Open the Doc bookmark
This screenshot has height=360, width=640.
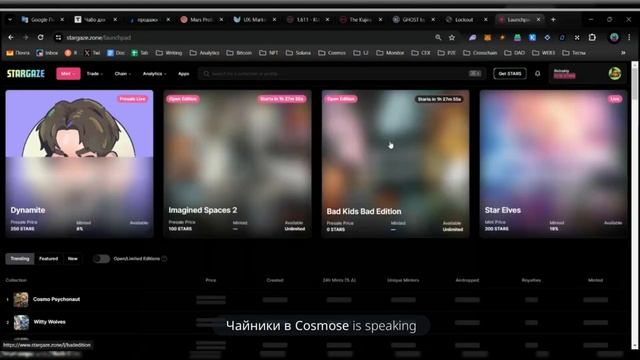click(x=116, y=53)
